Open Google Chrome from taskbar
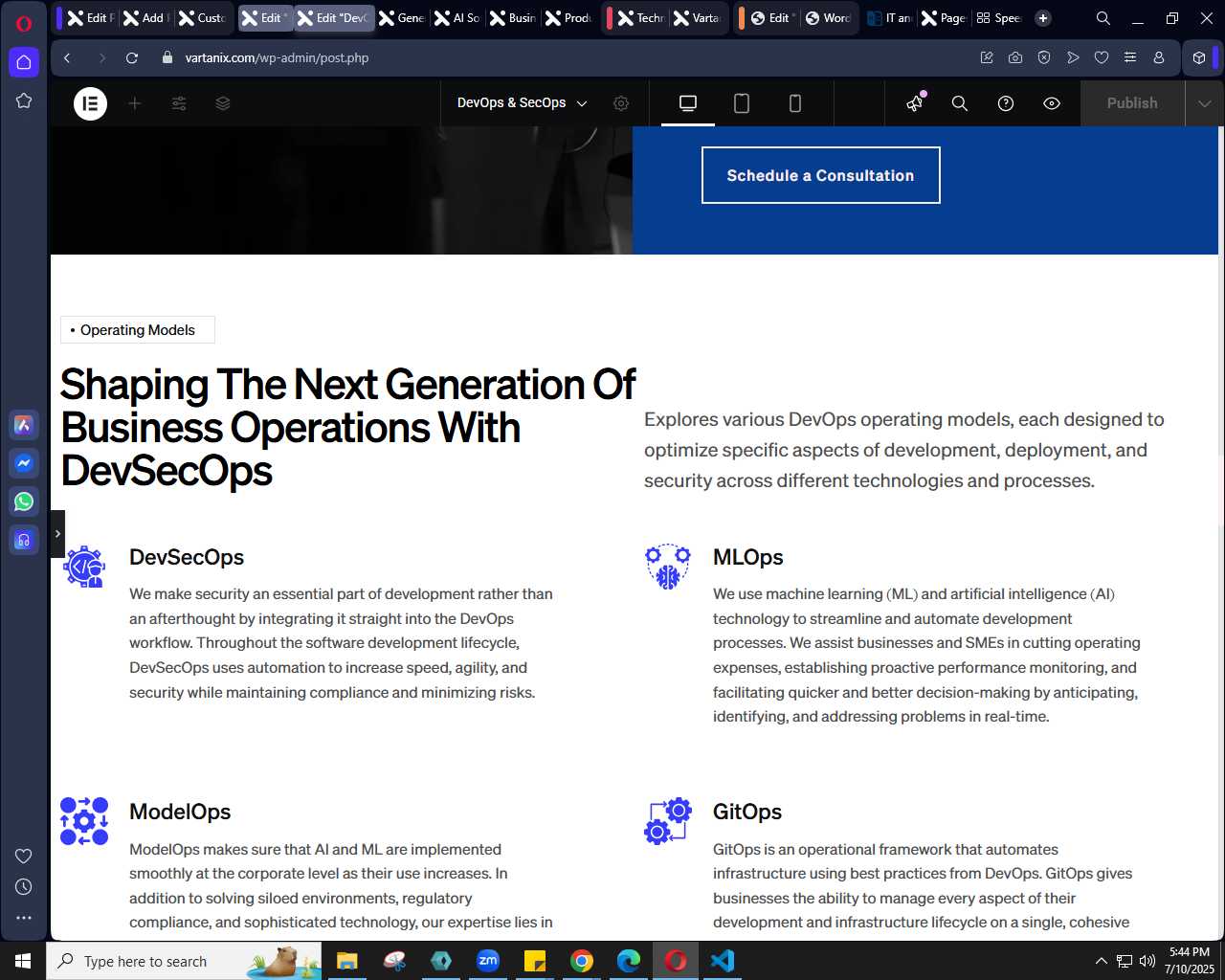The height and width of the screenshot is (980, 1225). pyautogui.click(x=582, y=961)
